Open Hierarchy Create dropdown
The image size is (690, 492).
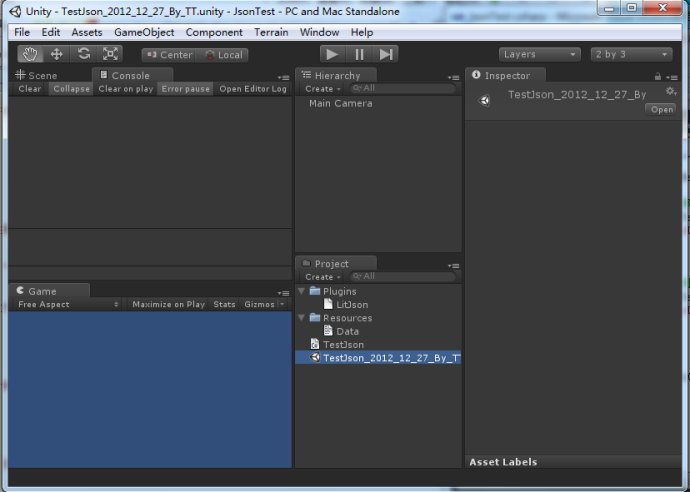[x=323, y=89]
